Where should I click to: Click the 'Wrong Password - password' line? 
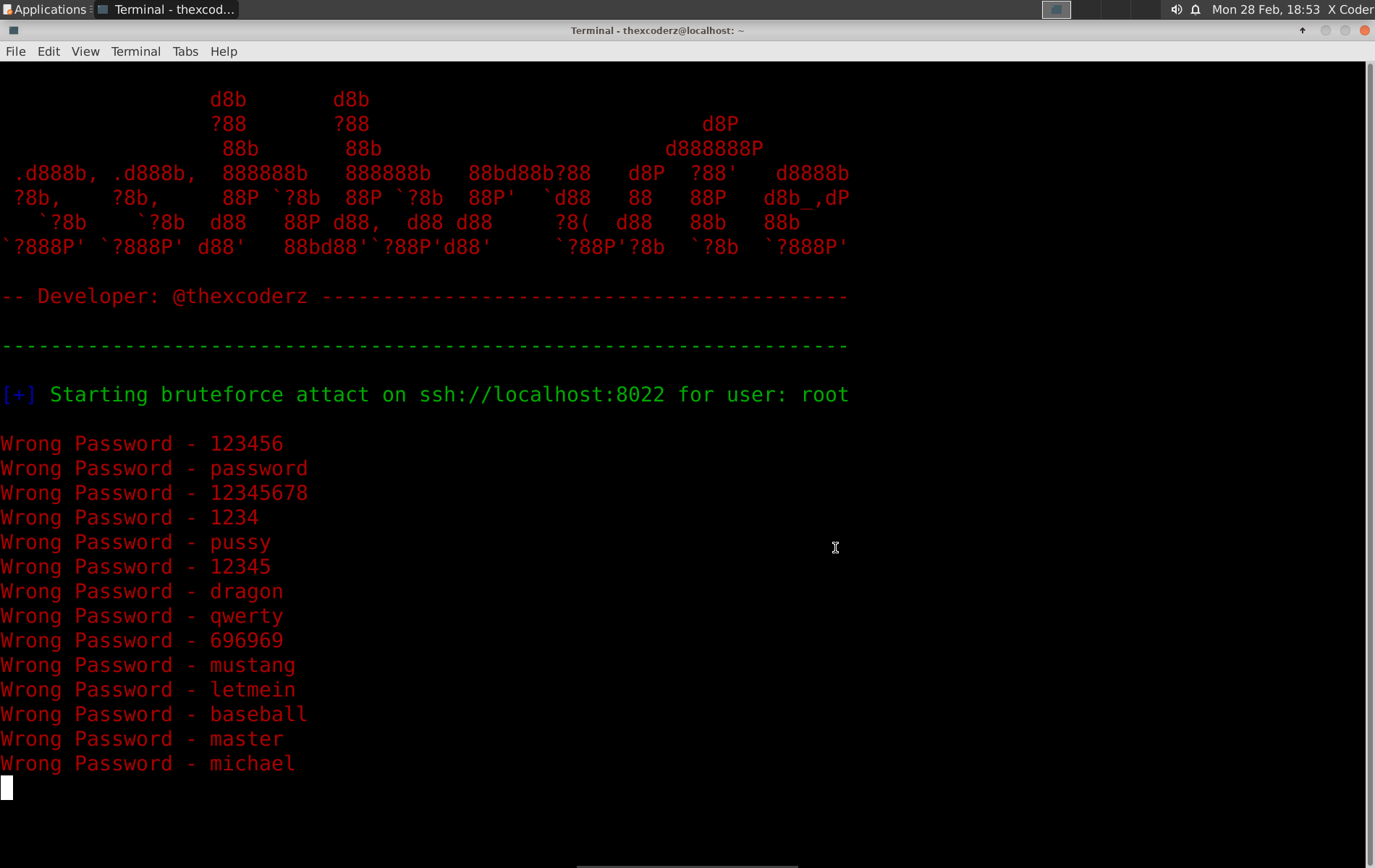pos(154,469)
